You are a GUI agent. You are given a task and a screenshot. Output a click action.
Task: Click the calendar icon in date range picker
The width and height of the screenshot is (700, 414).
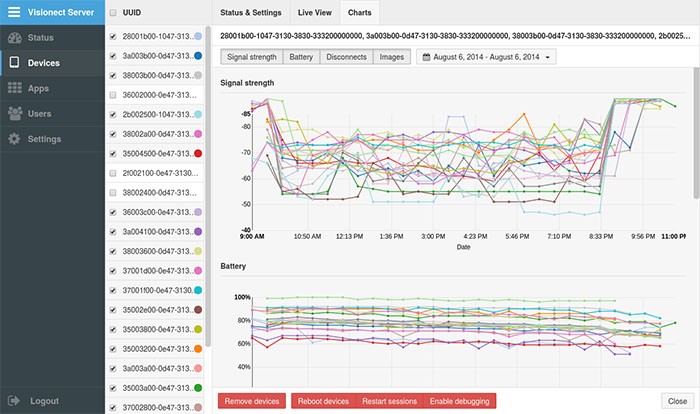coord(426,57)
